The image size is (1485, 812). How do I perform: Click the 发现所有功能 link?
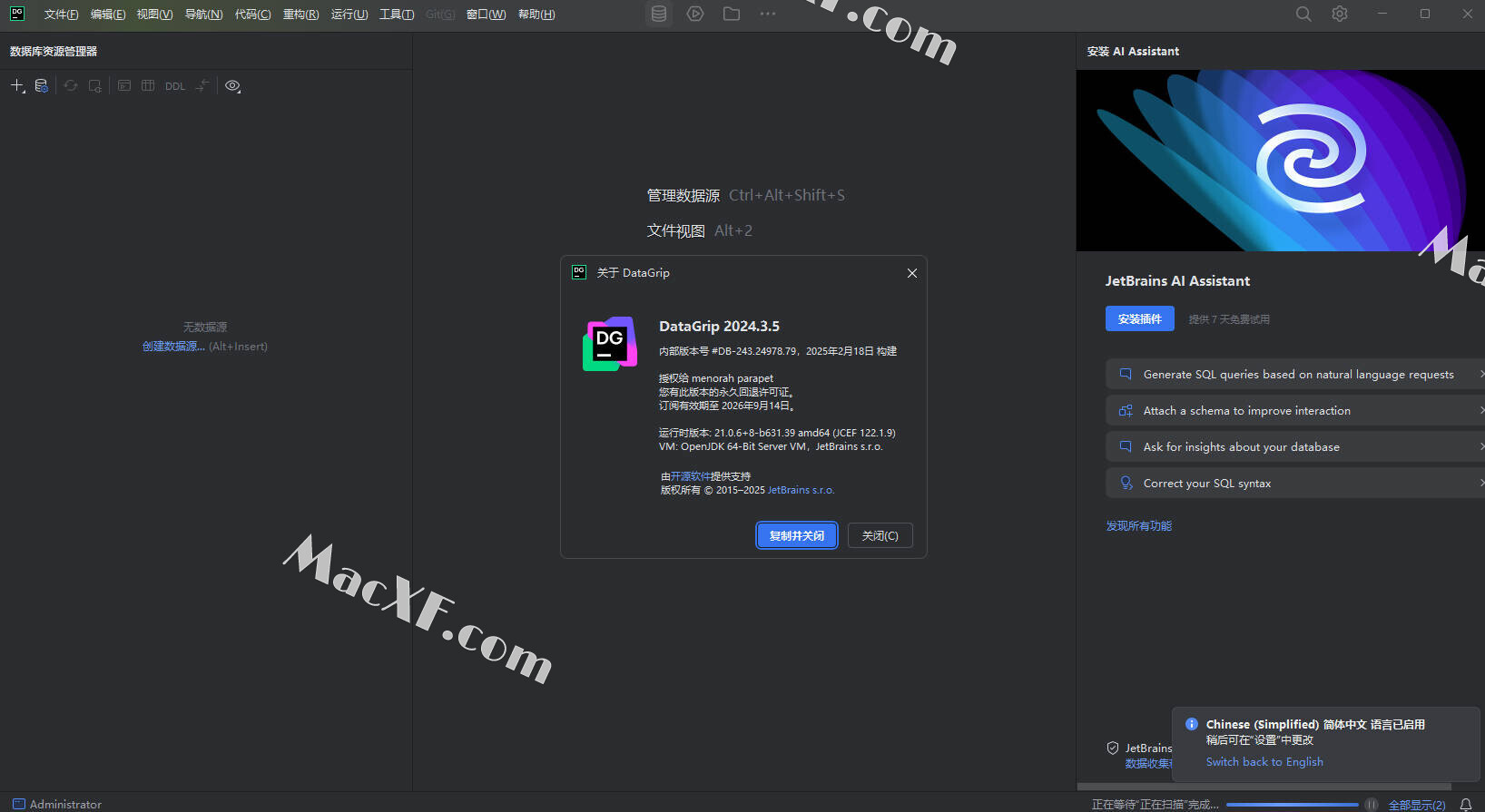(1139, 526)
